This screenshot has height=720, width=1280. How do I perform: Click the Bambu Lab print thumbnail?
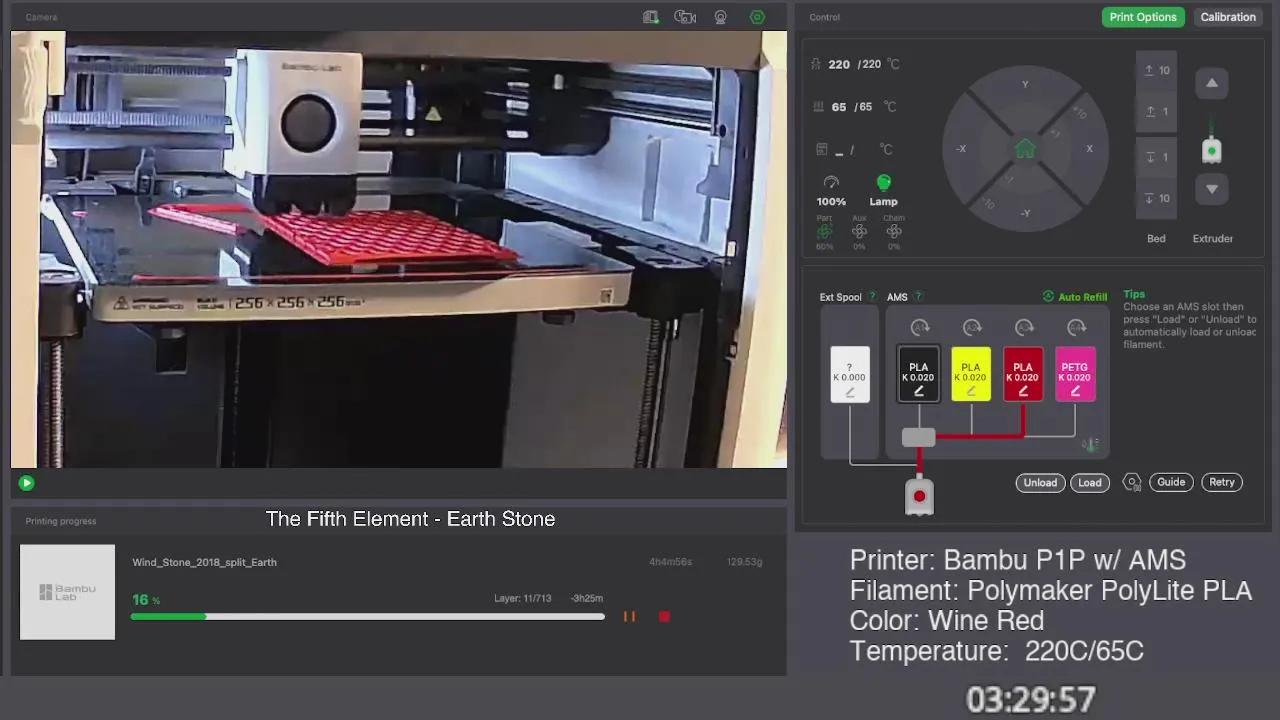point(68,592)
